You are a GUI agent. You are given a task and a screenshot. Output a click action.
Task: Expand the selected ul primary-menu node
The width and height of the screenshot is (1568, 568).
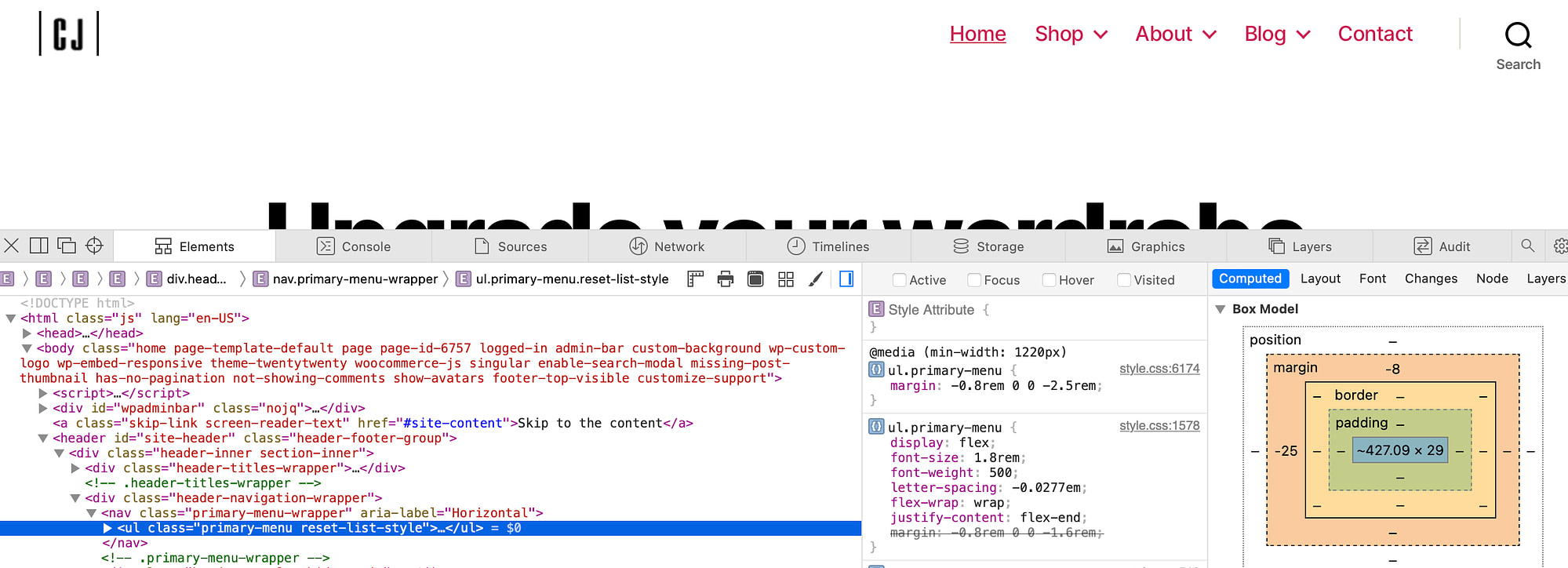pyautogui.click(x=107, y=528)
